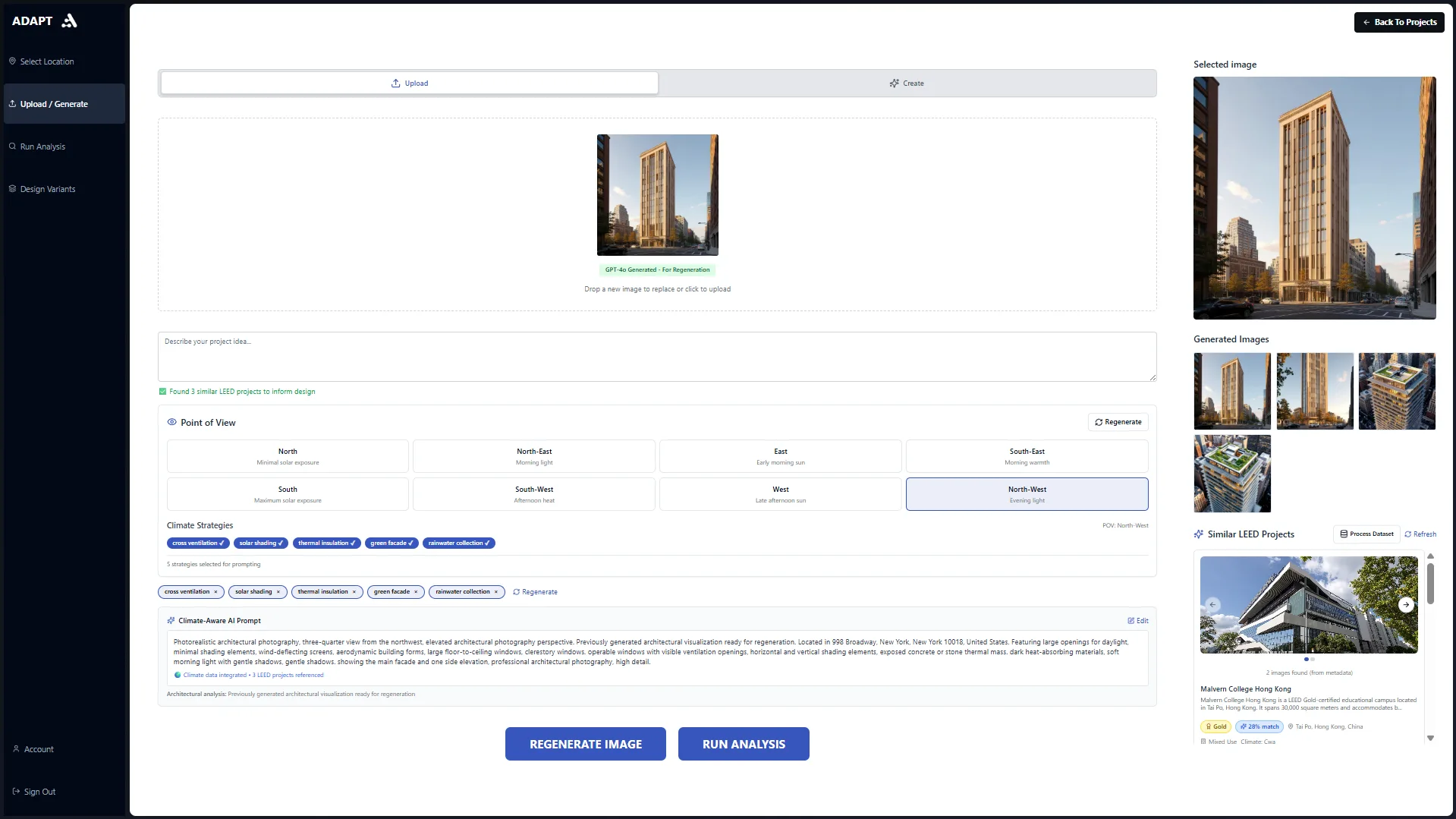Remove rainwater collection tag with x

tap(496, 592)
